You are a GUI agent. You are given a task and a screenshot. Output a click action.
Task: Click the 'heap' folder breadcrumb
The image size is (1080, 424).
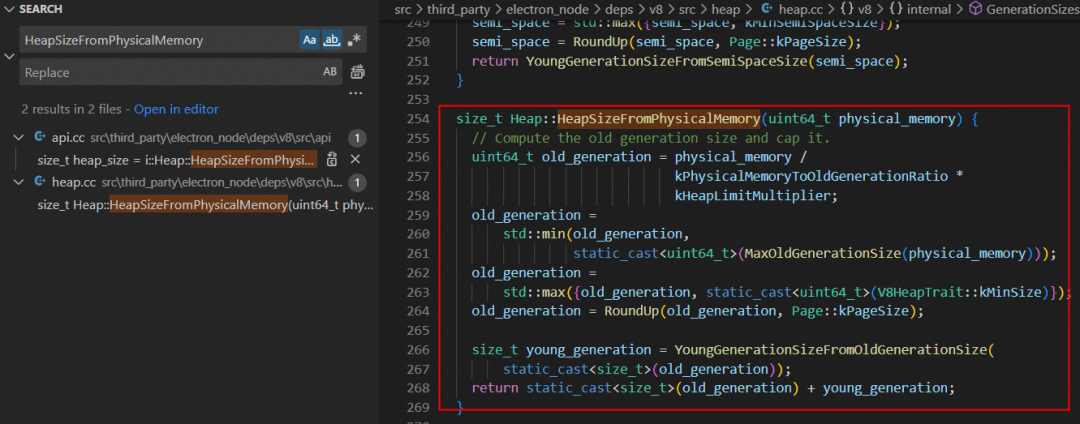point(727,9)
